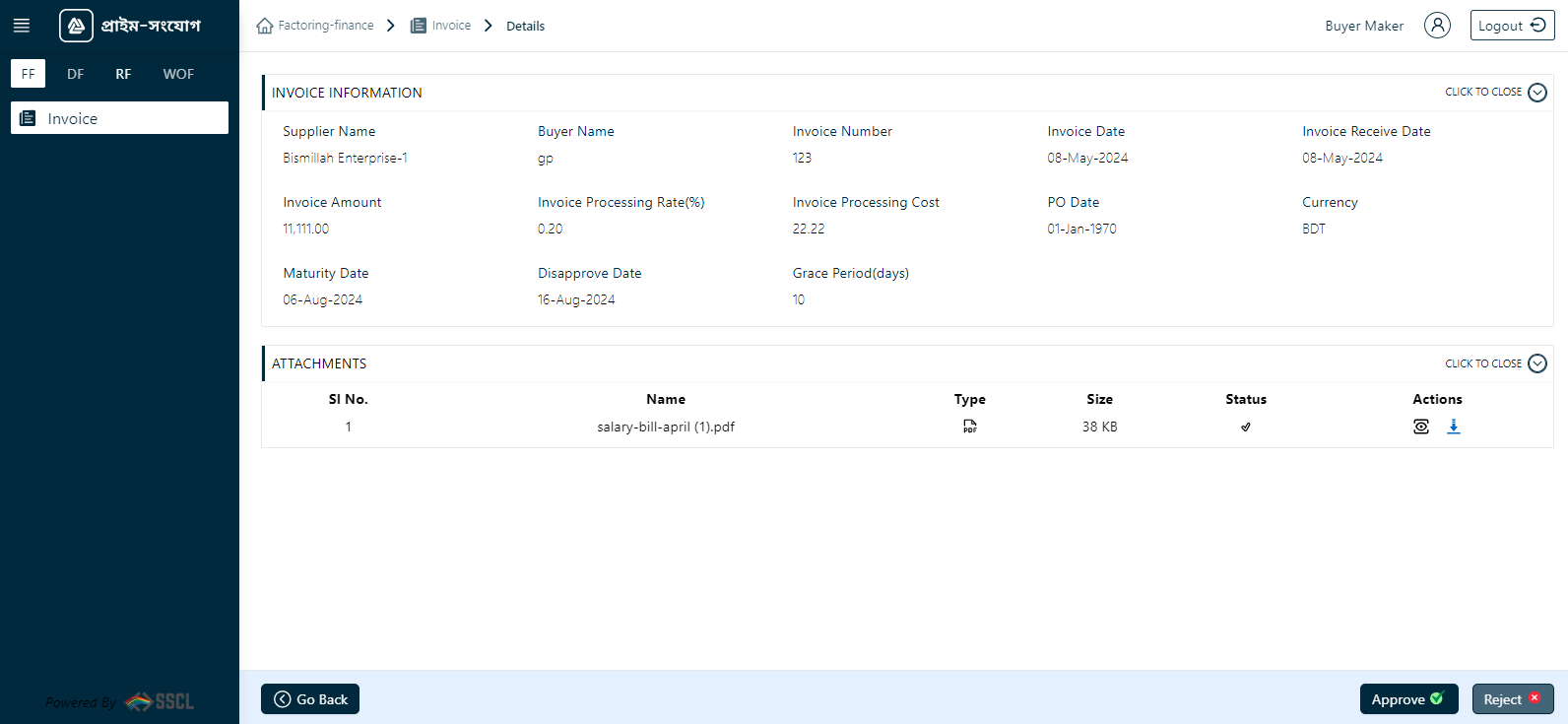Click the Details breadcrumb
Image resolution: width=1568 pixels, height=724 pixels.
point(525,27)
